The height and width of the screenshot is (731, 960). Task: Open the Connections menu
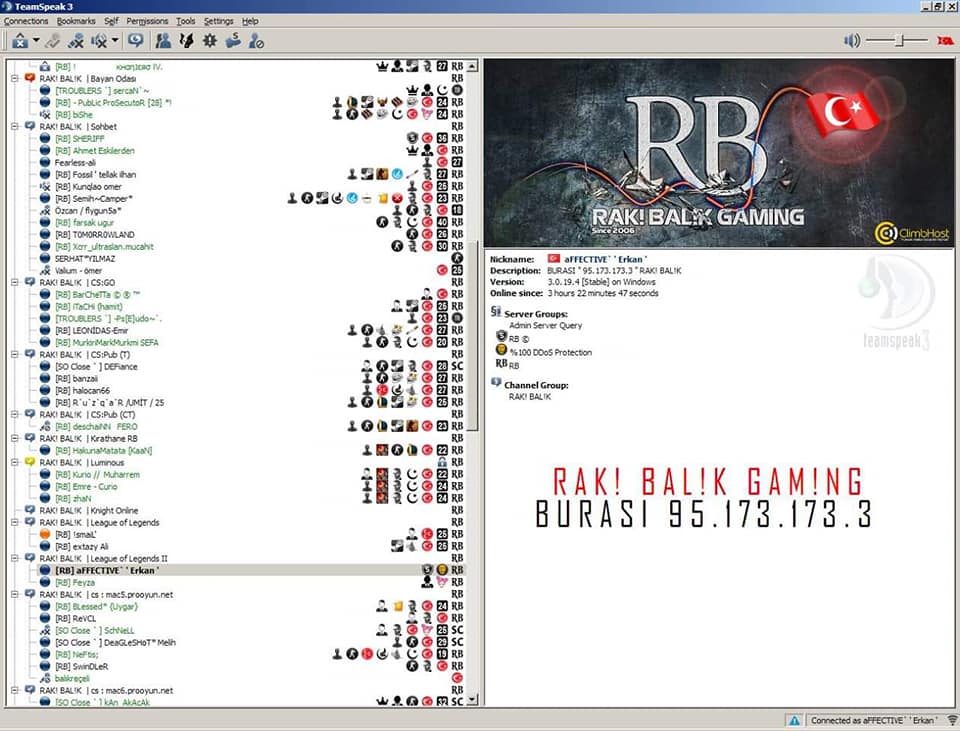(26, 21)
